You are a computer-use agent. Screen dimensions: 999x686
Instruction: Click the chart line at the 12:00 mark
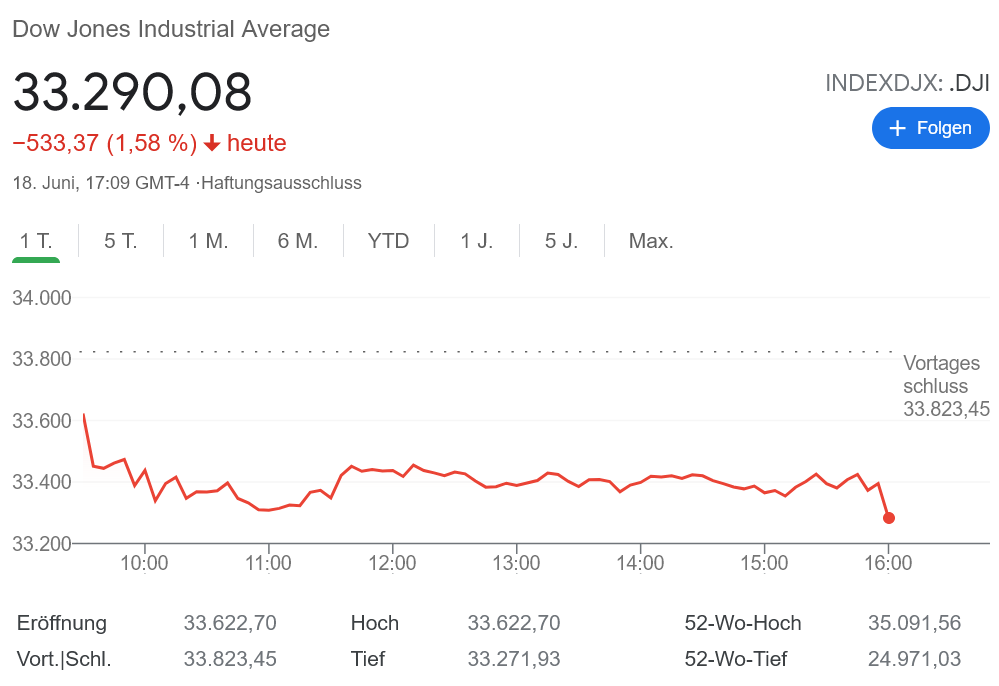[393, 471]
